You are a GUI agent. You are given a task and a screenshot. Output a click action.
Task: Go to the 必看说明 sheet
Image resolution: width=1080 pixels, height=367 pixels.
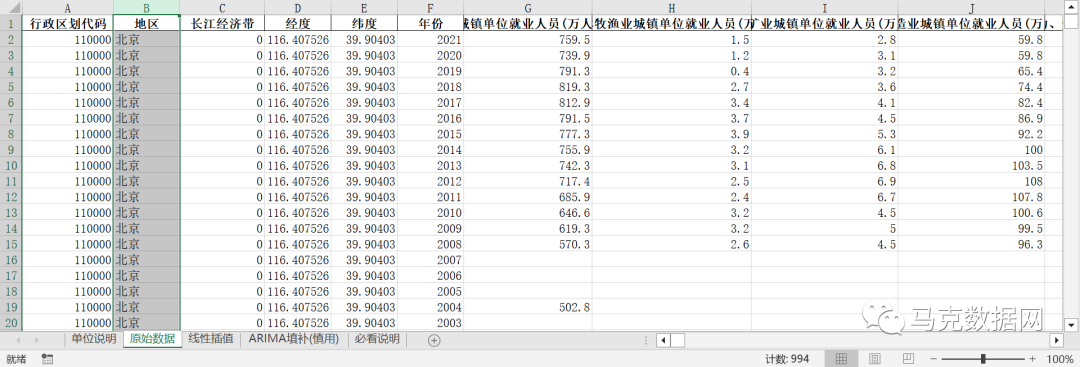tap(377, 339)
